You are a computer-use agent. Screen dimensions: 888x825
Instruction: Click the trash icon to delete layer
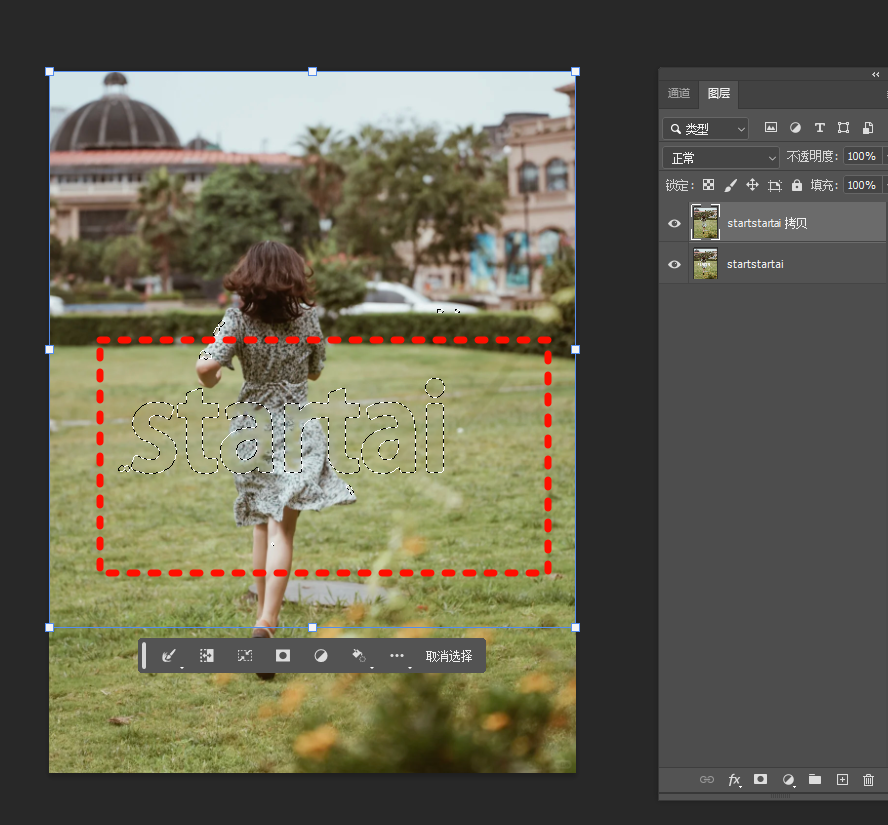[x=868, y=779]
